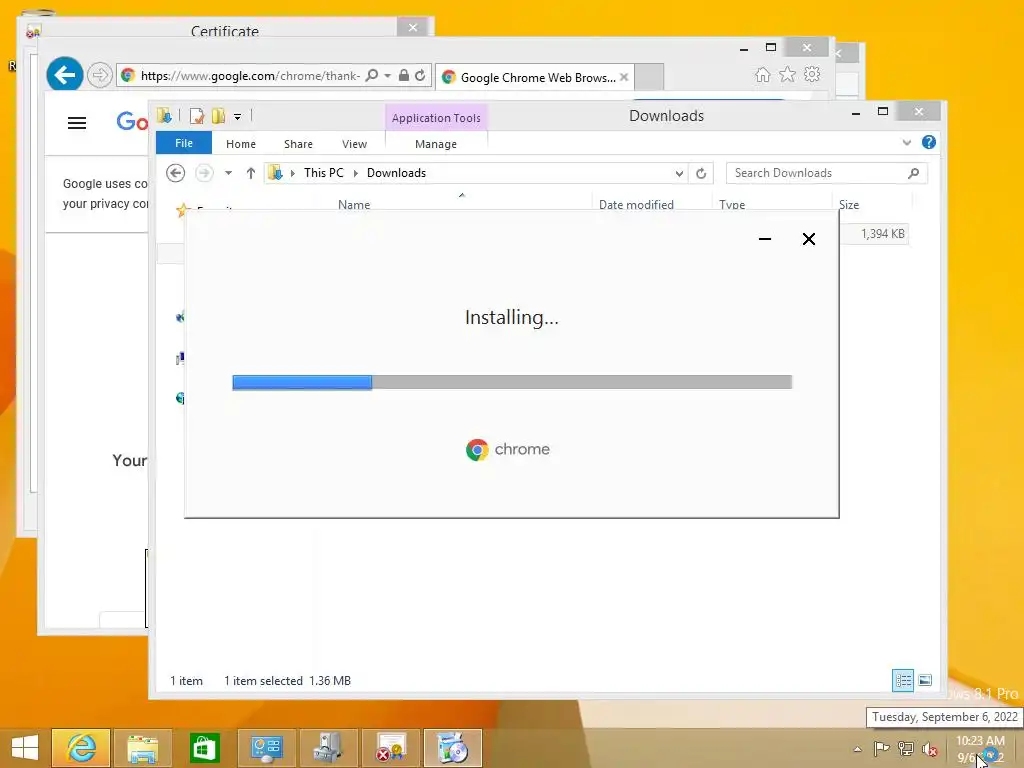
Task: Close the Chrome installer dialog
Action: click(808, 239)
